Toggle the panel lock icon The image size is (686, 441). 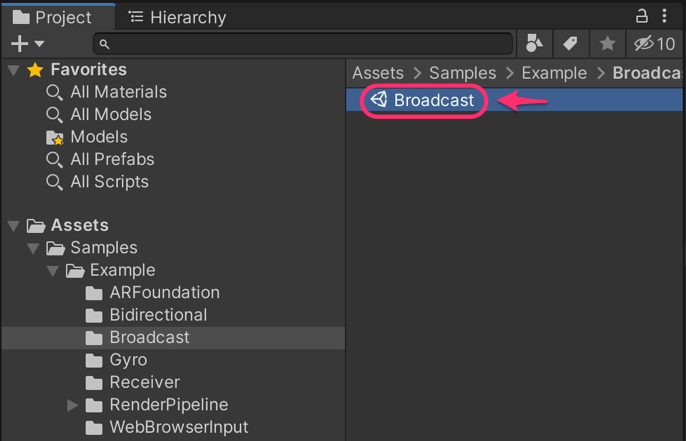click(642, 16)
